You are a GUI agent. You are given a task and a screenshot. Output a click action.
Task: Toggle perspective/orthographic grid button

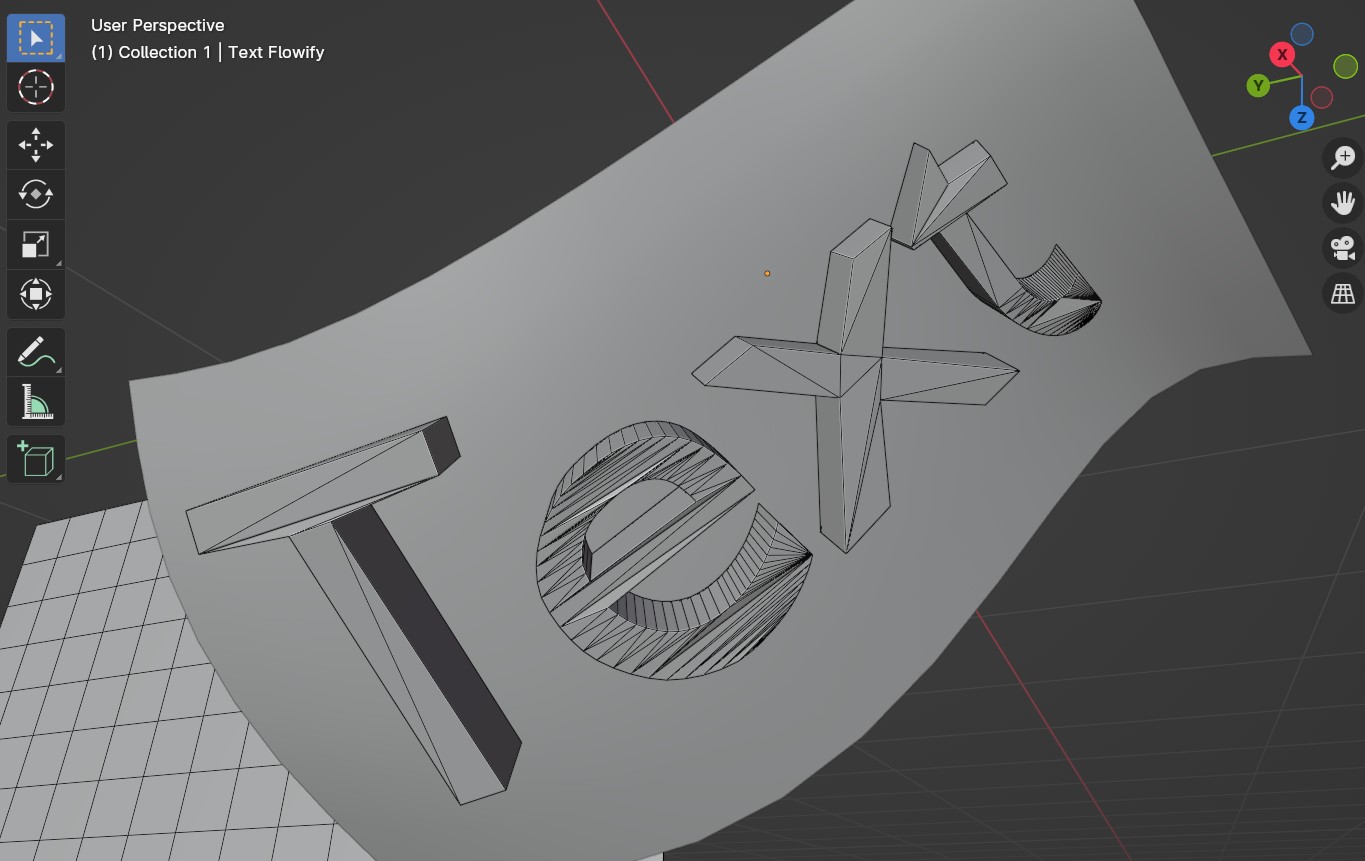coord(1342,294)
